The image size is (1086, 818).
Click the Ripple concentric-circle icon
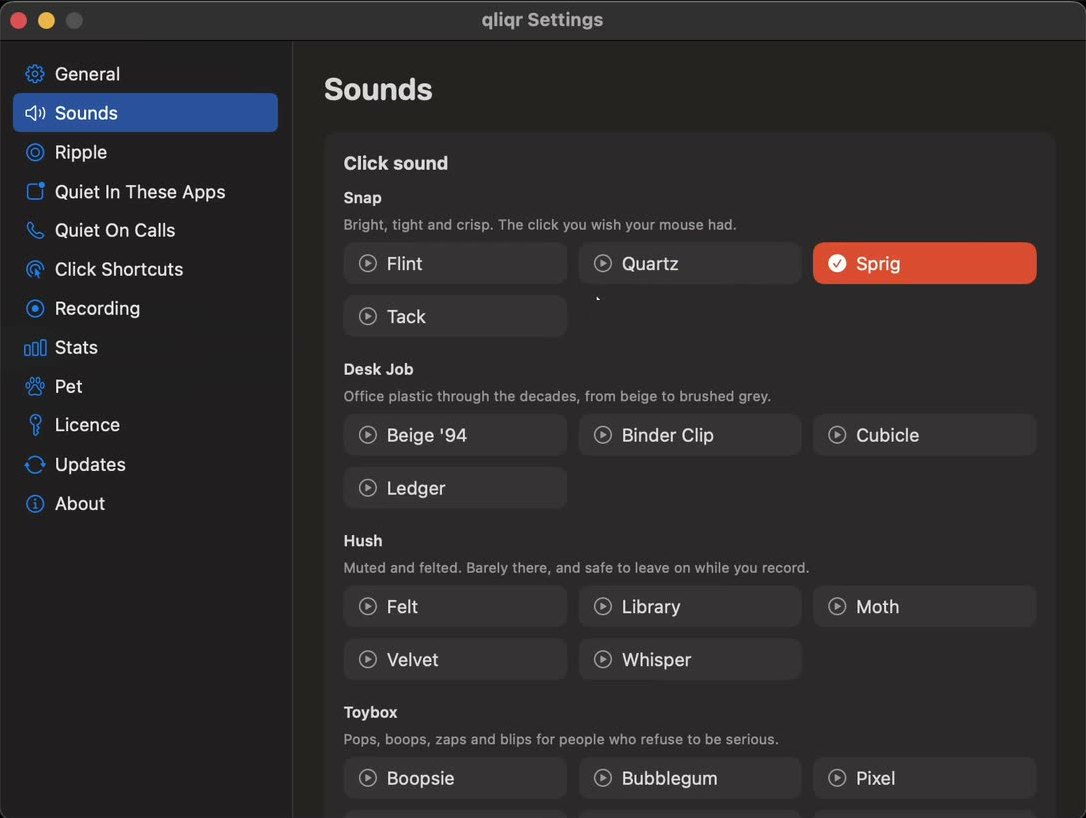(35, 152)
